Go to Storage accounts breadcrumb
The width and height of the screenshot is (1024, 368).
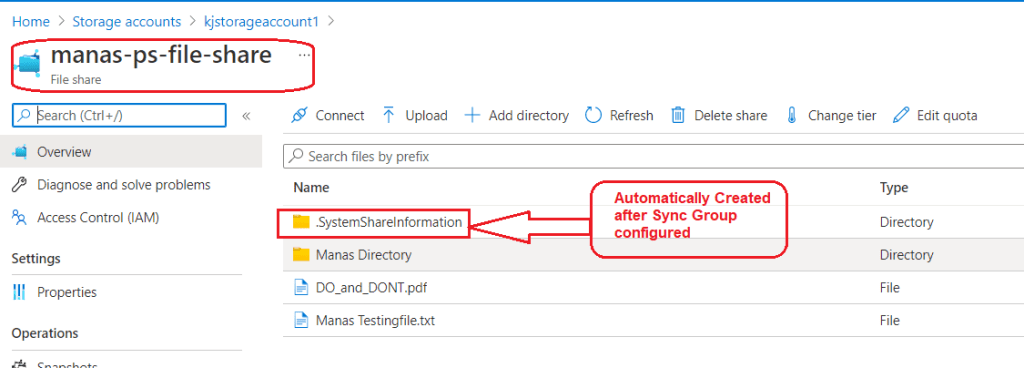[127, 22]
